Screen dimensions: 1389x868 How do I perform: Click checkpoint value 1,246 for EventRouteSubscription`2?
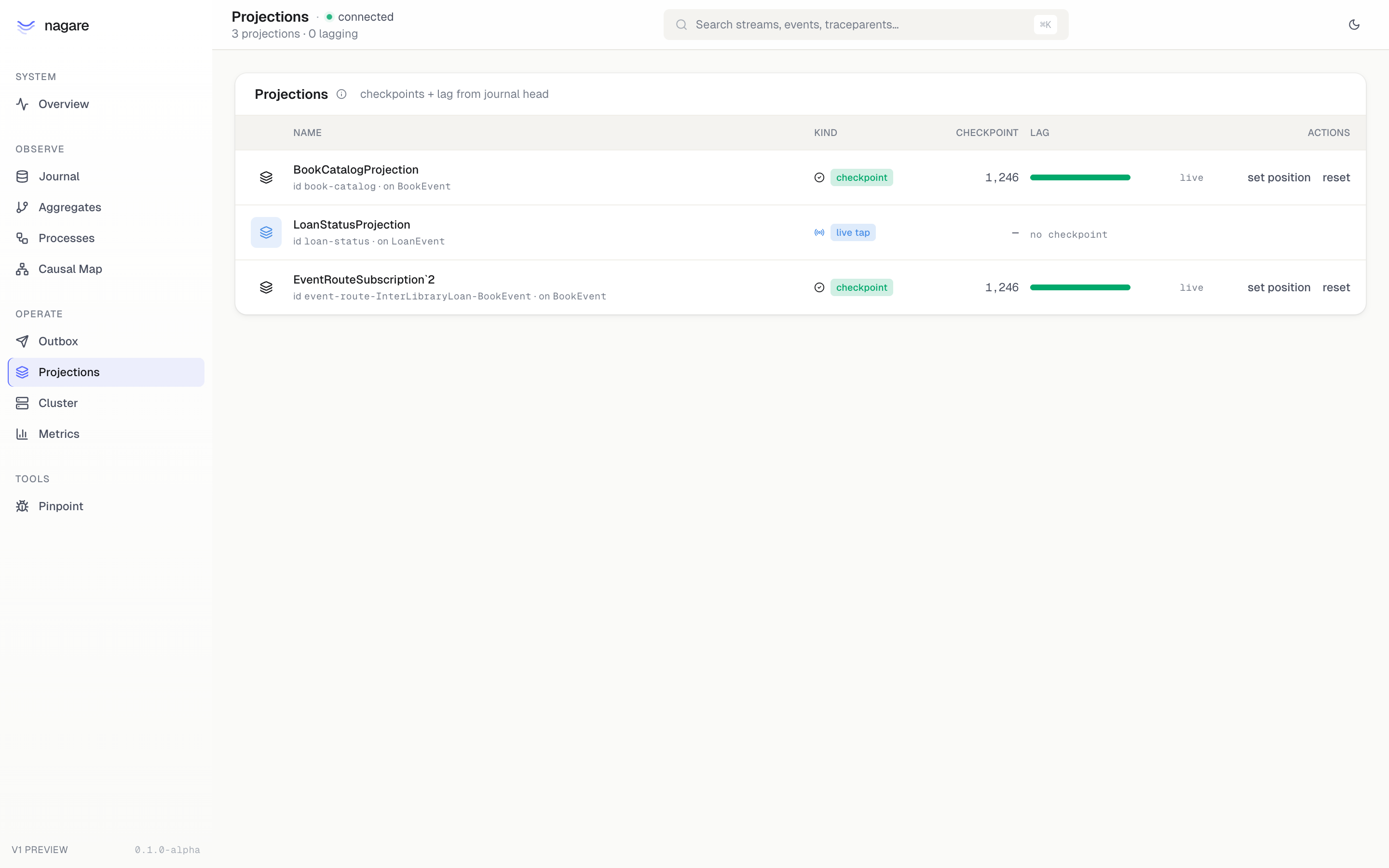pos(1002,287)
